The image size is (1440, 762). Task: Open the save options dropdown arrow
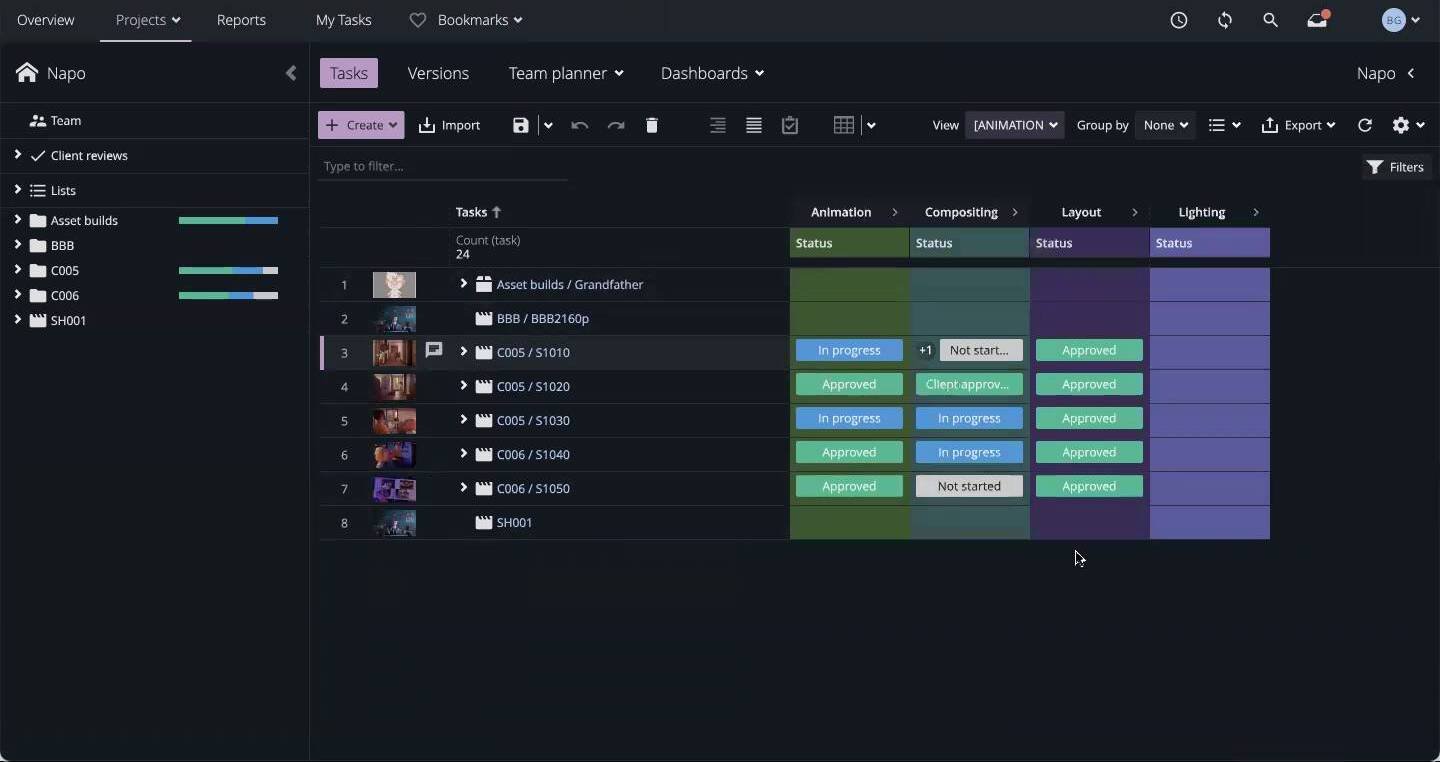point(548,125)
